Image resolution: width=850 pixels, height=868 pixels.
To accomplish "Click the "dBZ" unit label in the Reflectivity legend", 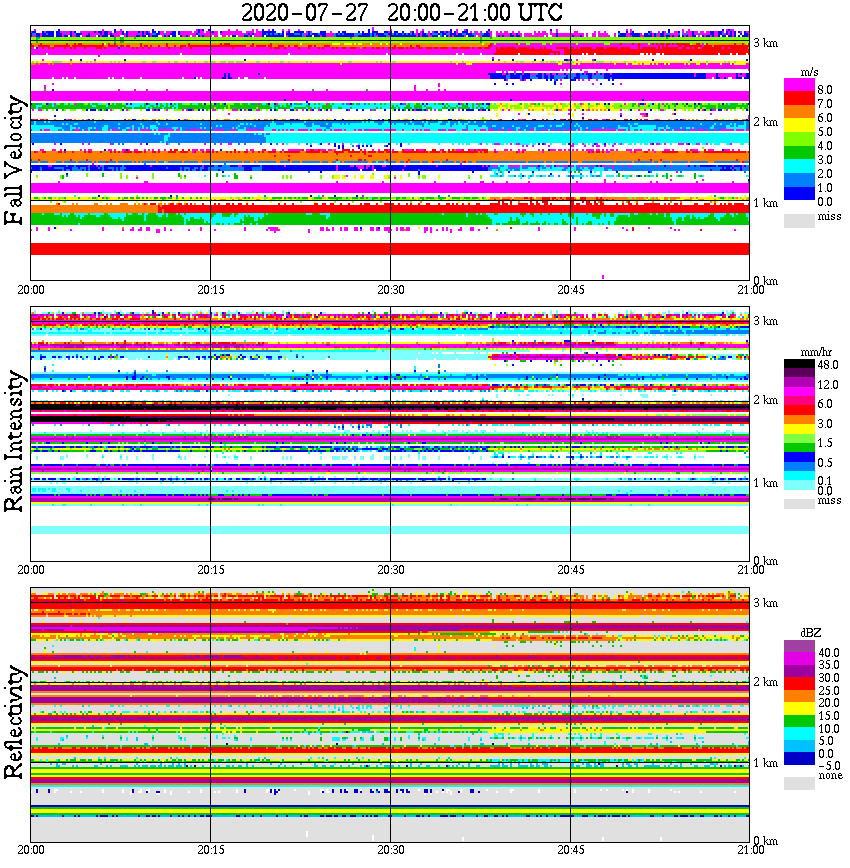I will click(811, 632).
